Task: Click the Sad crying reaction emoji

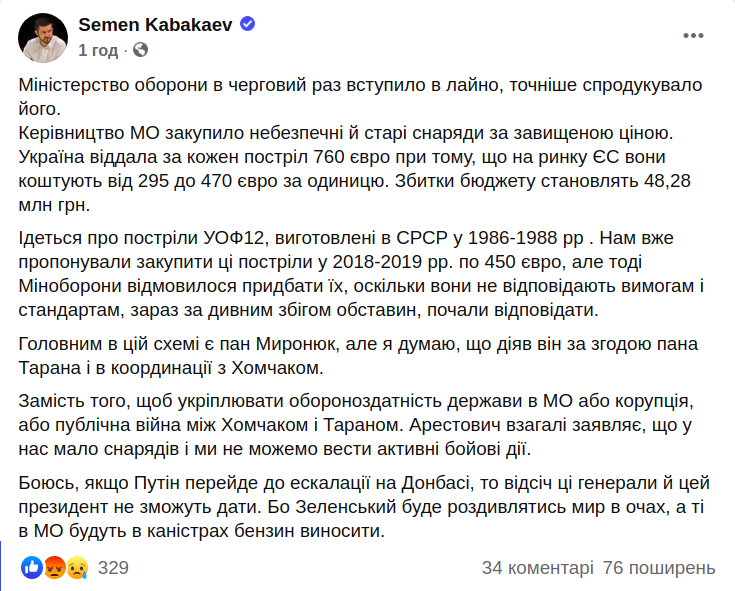Action: point(76,568)
